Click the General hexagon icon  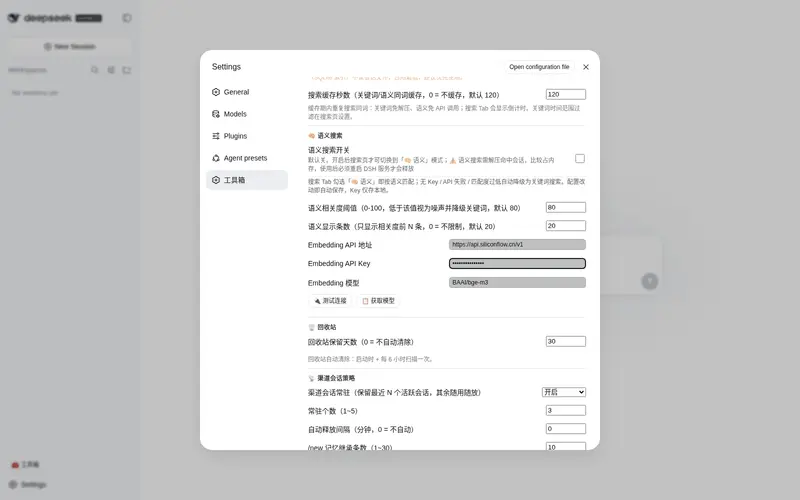pos(216,92)
